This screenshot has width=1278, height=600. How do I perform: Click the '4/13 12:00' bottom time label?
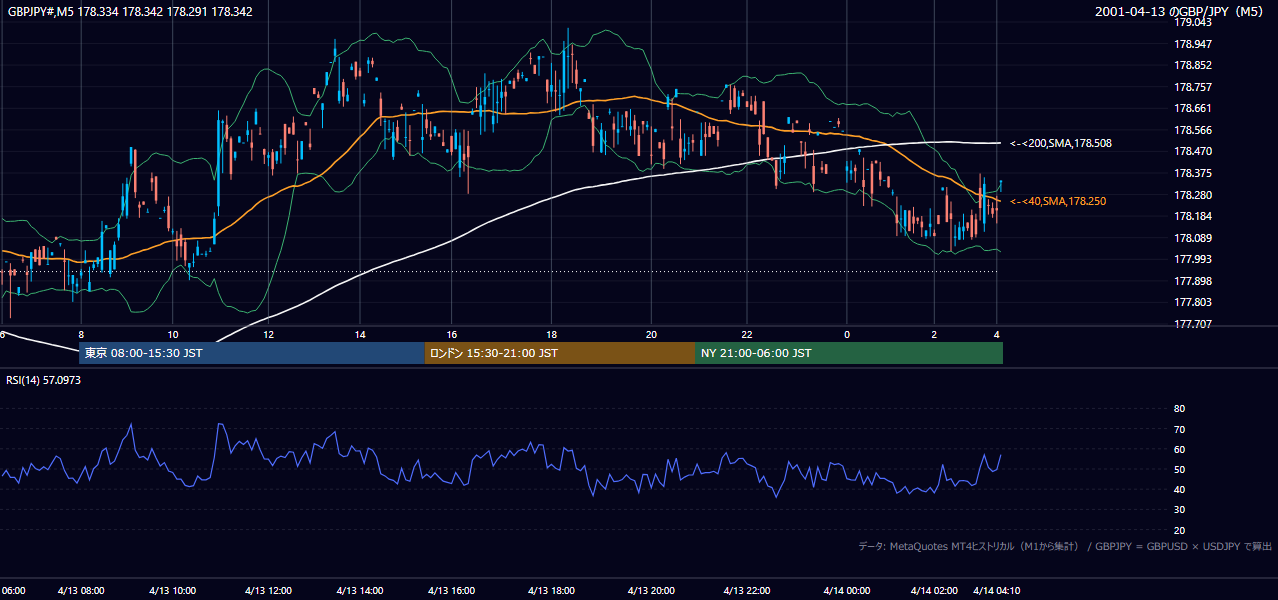268,591
